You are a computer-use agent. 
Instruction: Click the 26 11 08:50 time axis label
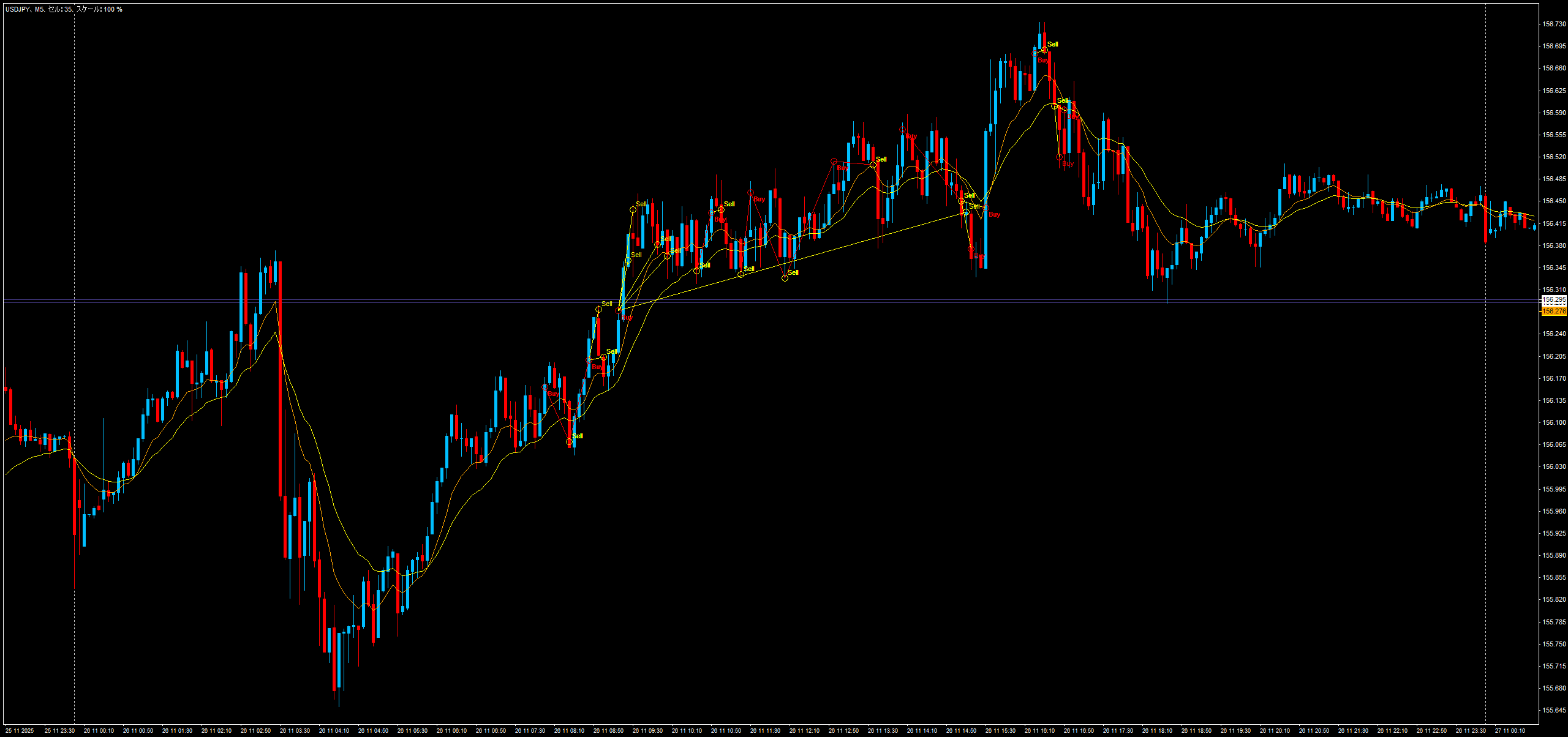(x=608, y=730)
